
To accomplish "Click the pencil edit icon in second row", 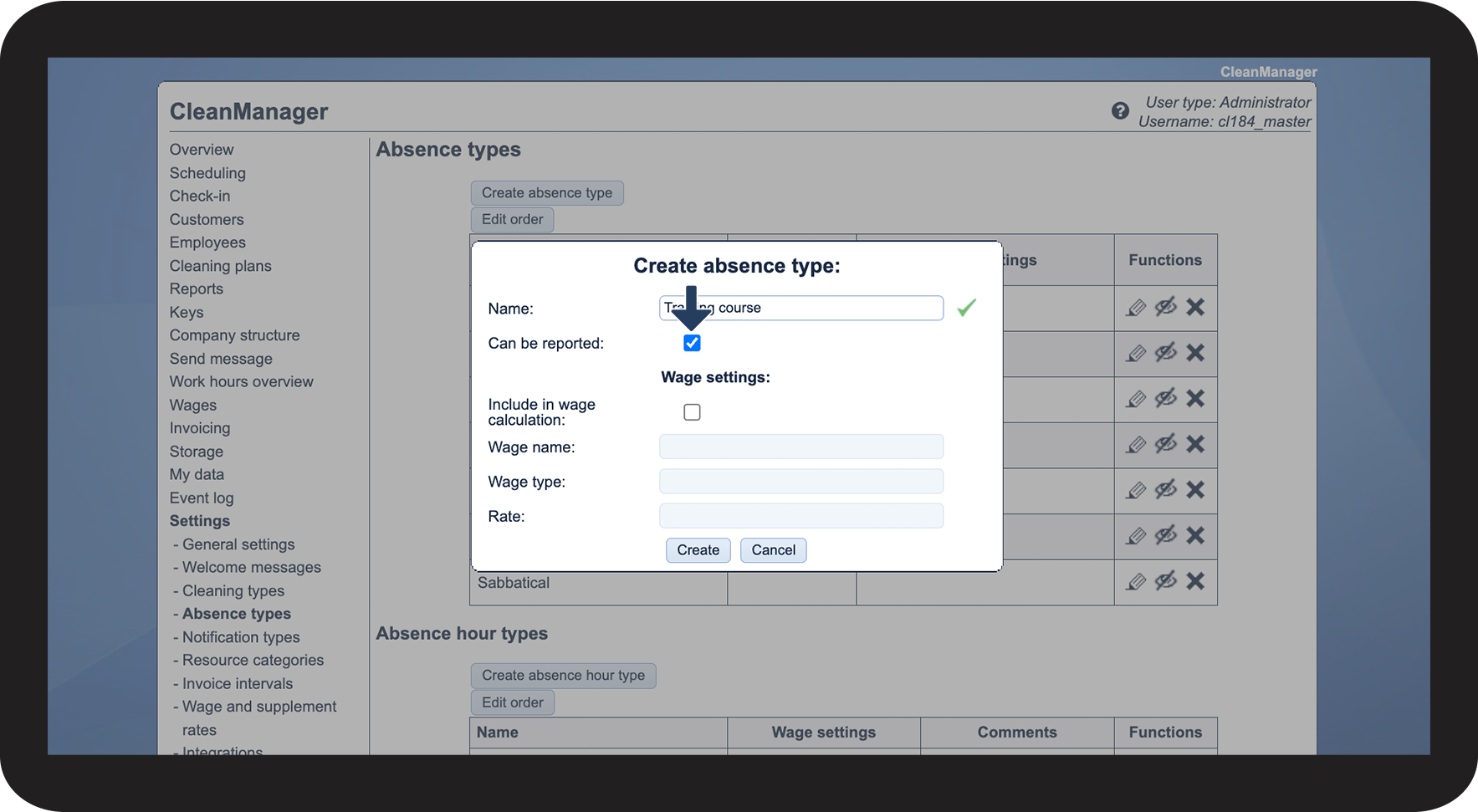I will [1136, 353].
